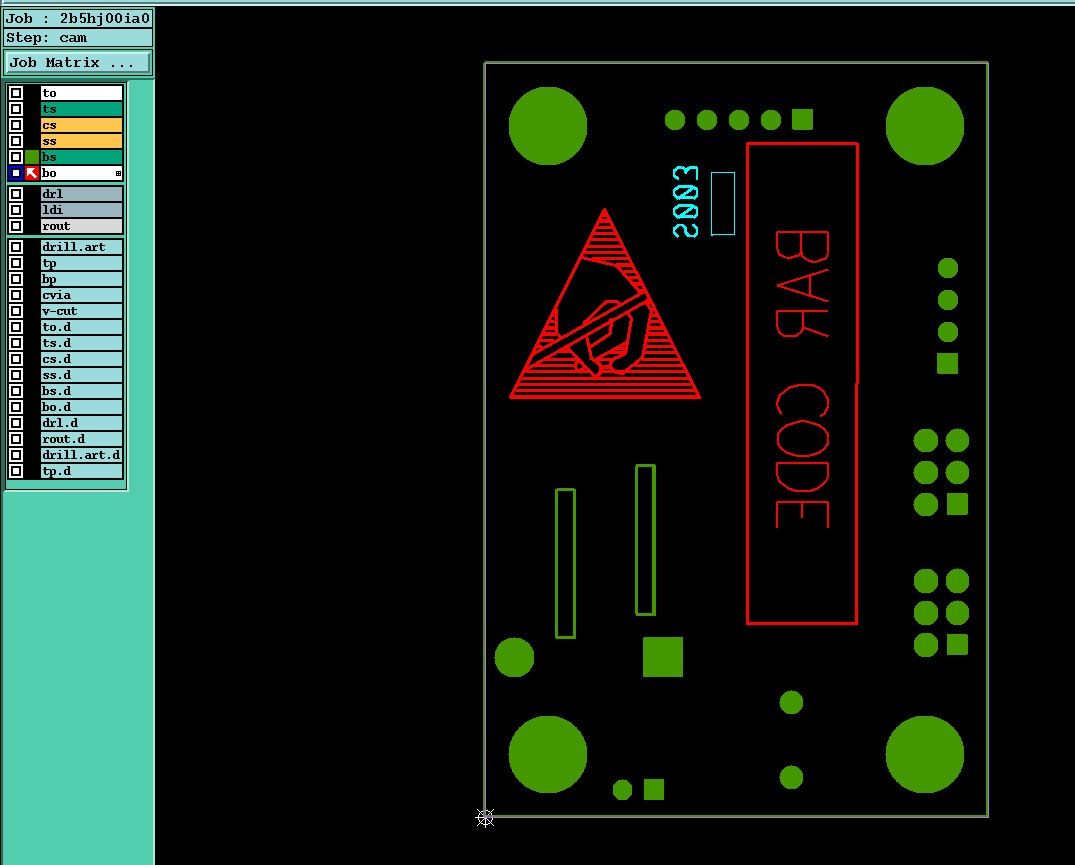The height and width of the screenshot is (865, 1075).
Task: Select the 'bp' layer name
Action: (82, 279)
